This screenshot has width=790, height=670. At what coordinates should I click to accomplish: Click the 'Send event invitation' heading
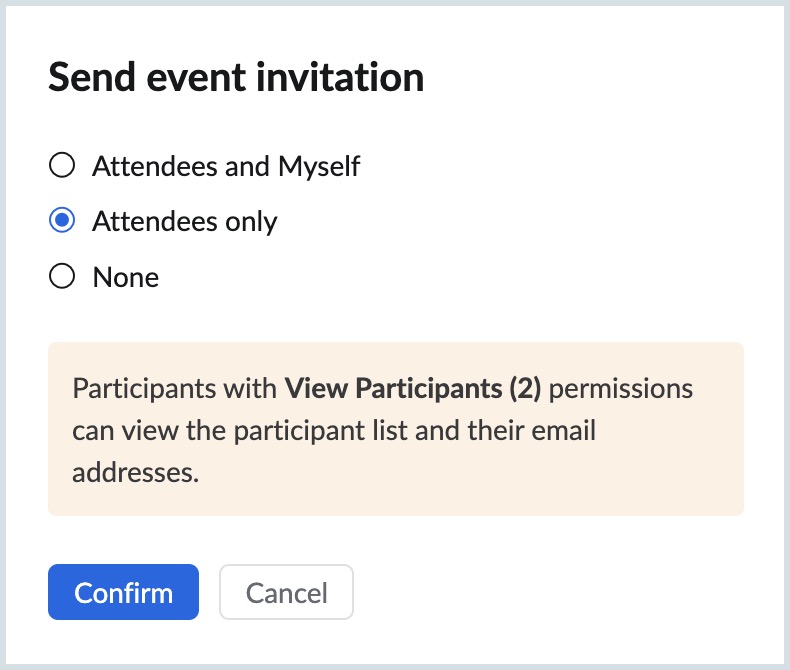(236, 77)
